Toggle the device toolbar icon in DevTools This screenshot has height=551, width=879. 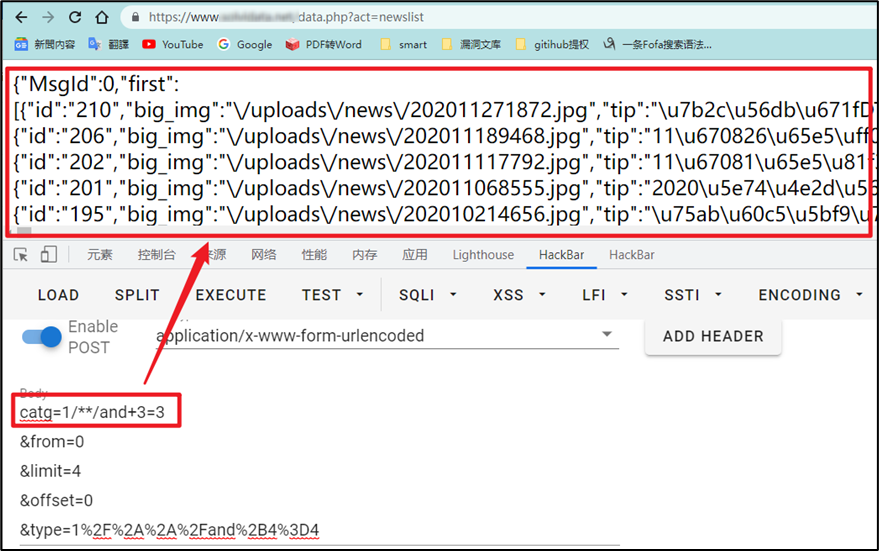click(x=49, y=255)
